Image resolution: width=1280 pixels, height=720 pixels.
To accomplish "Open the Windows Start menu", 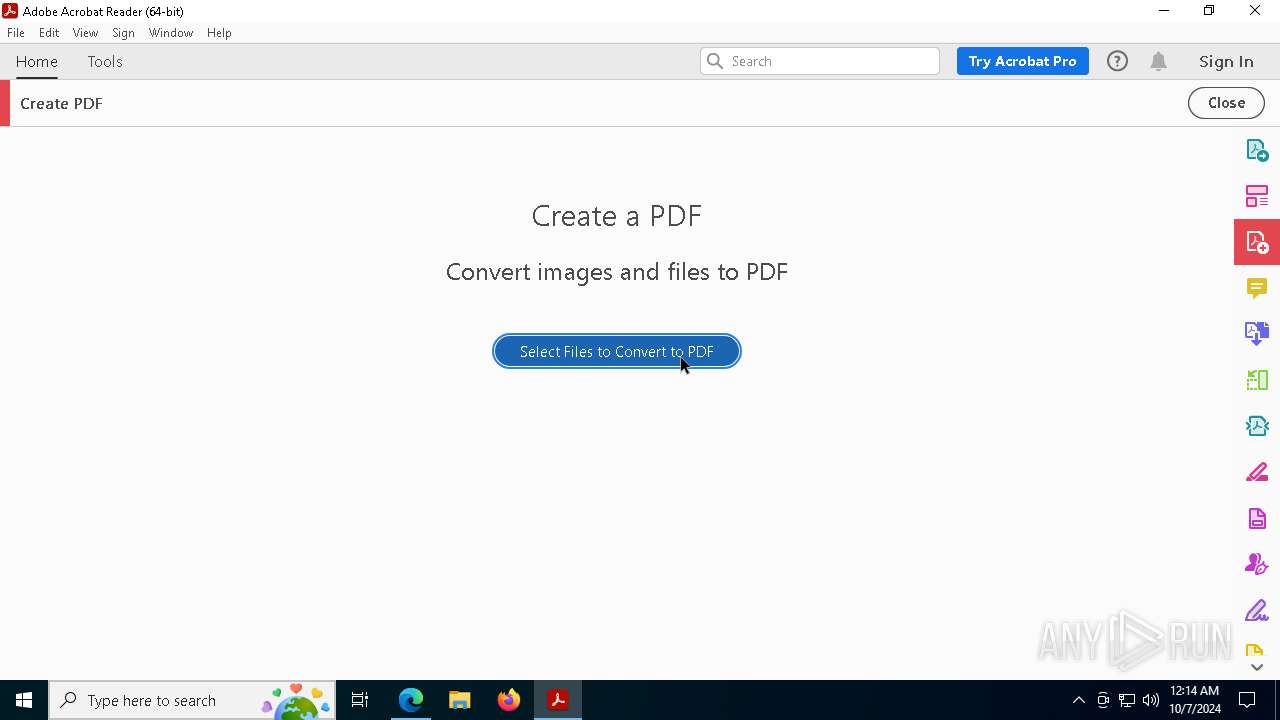I will point(24,700).
